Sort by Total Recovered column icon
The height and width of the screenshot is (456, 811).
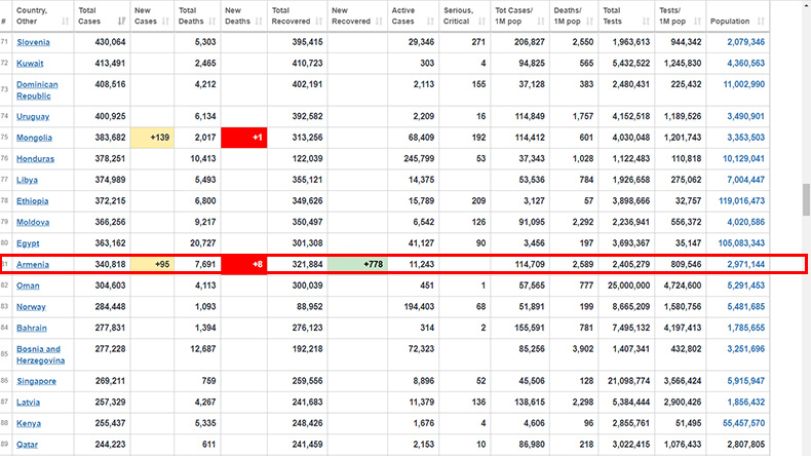pos(319,21)
